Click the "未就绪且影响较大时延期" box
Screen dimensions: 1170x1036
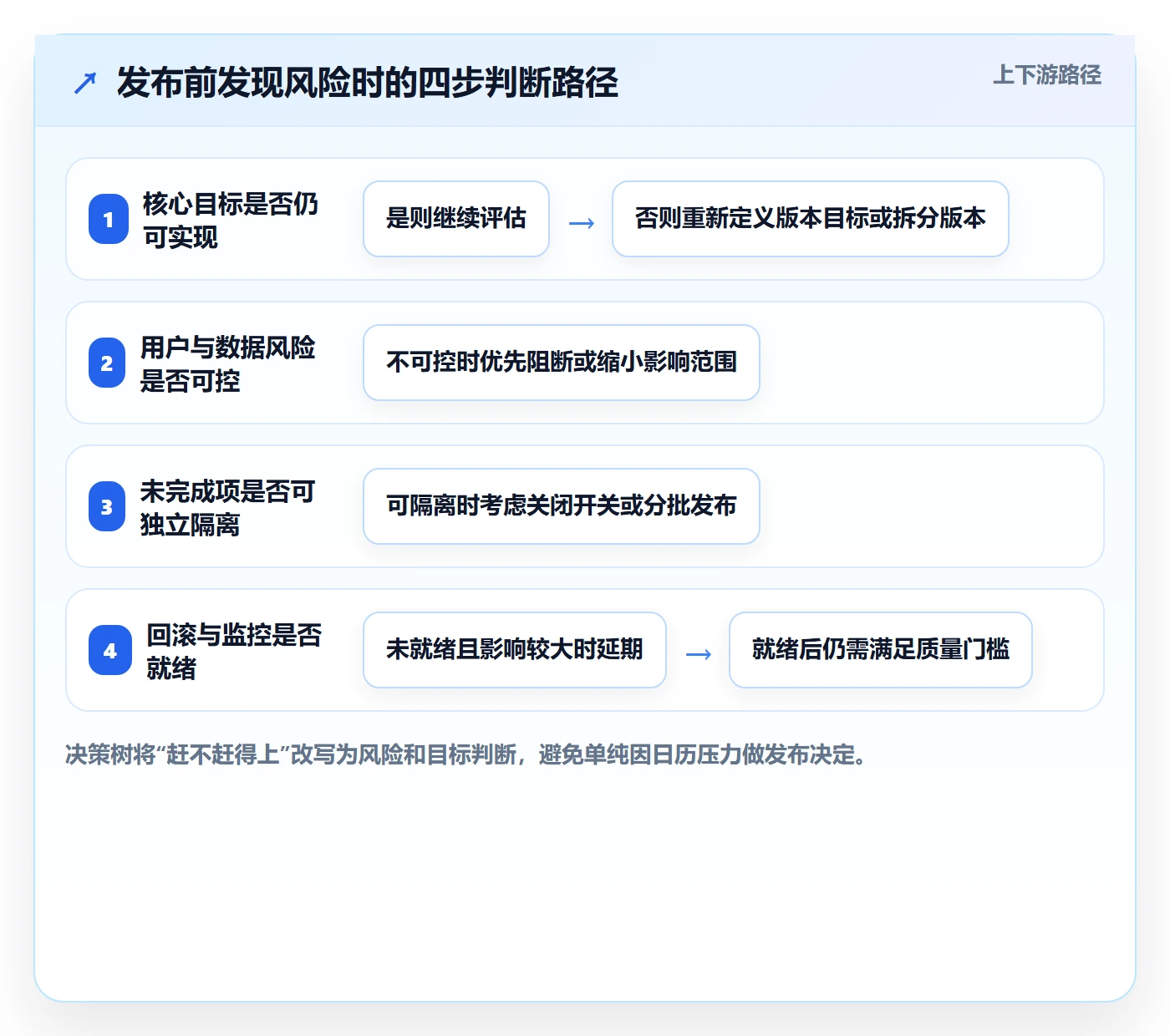pyautogui.click(x=515, y=650)
